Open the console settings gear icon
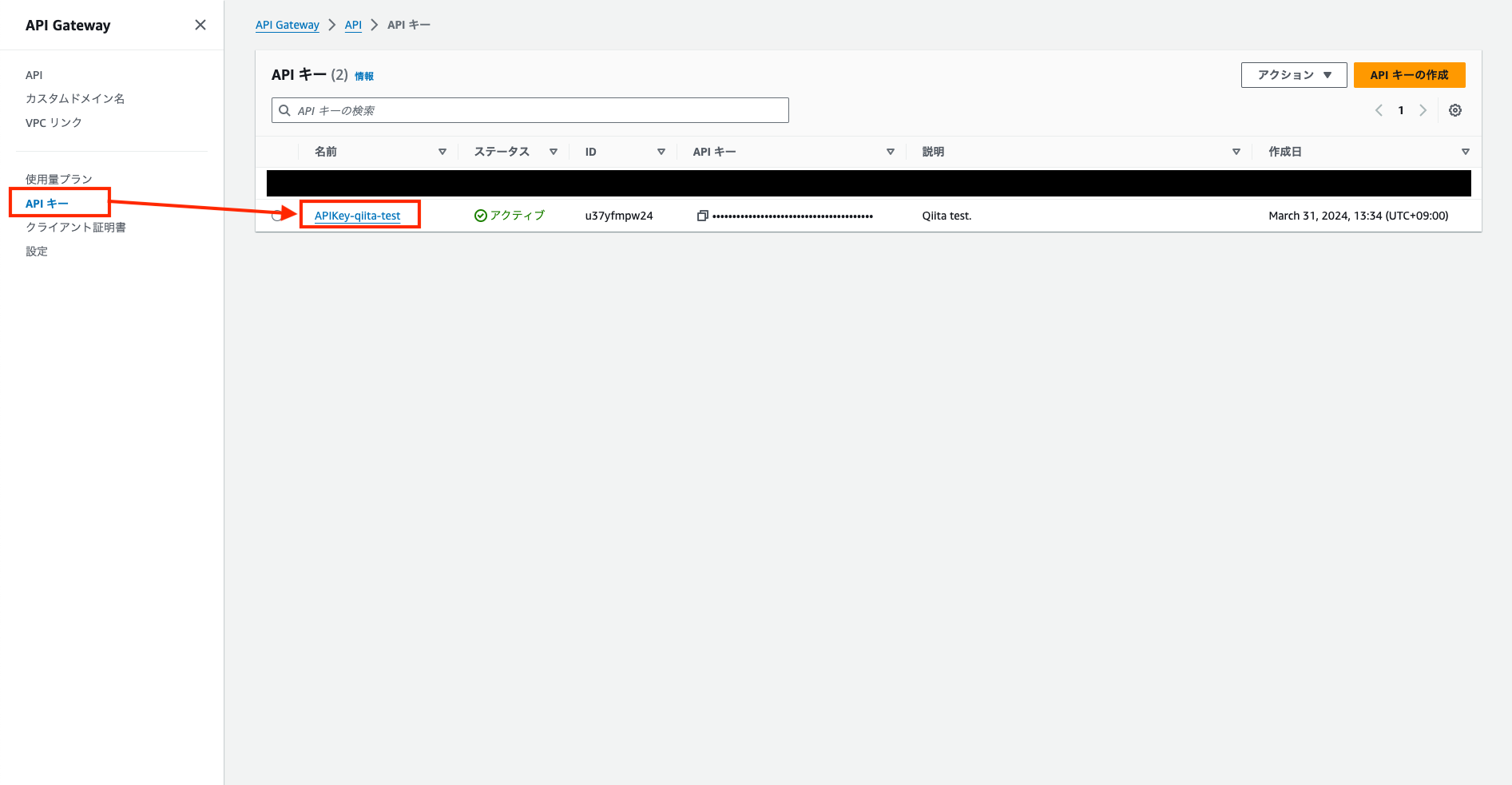The image size is (1512, 785). pyautogui.click(x=1455, y=110)
